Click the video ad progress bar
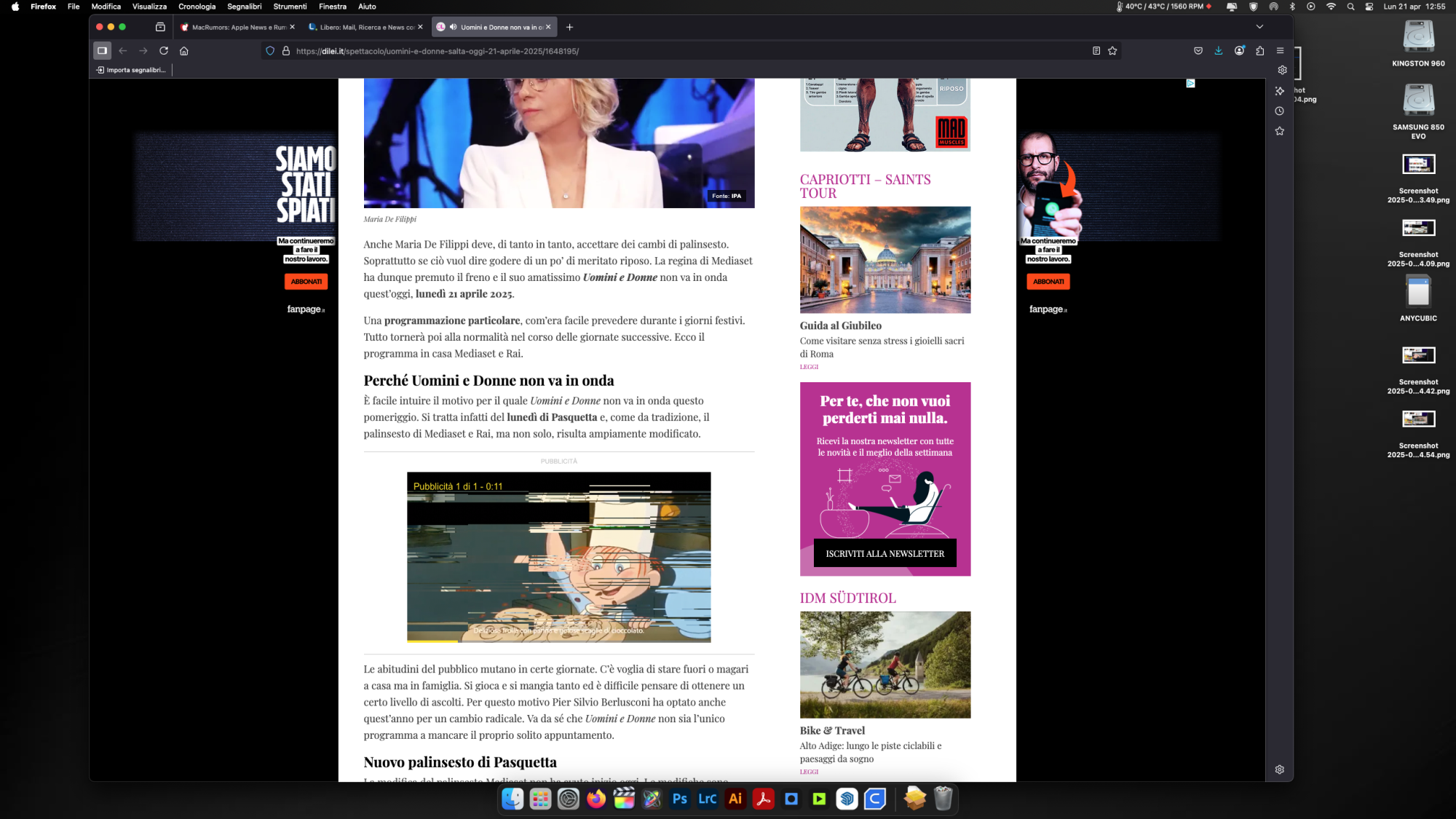The image size is (1456, 819). coord(558,641)
